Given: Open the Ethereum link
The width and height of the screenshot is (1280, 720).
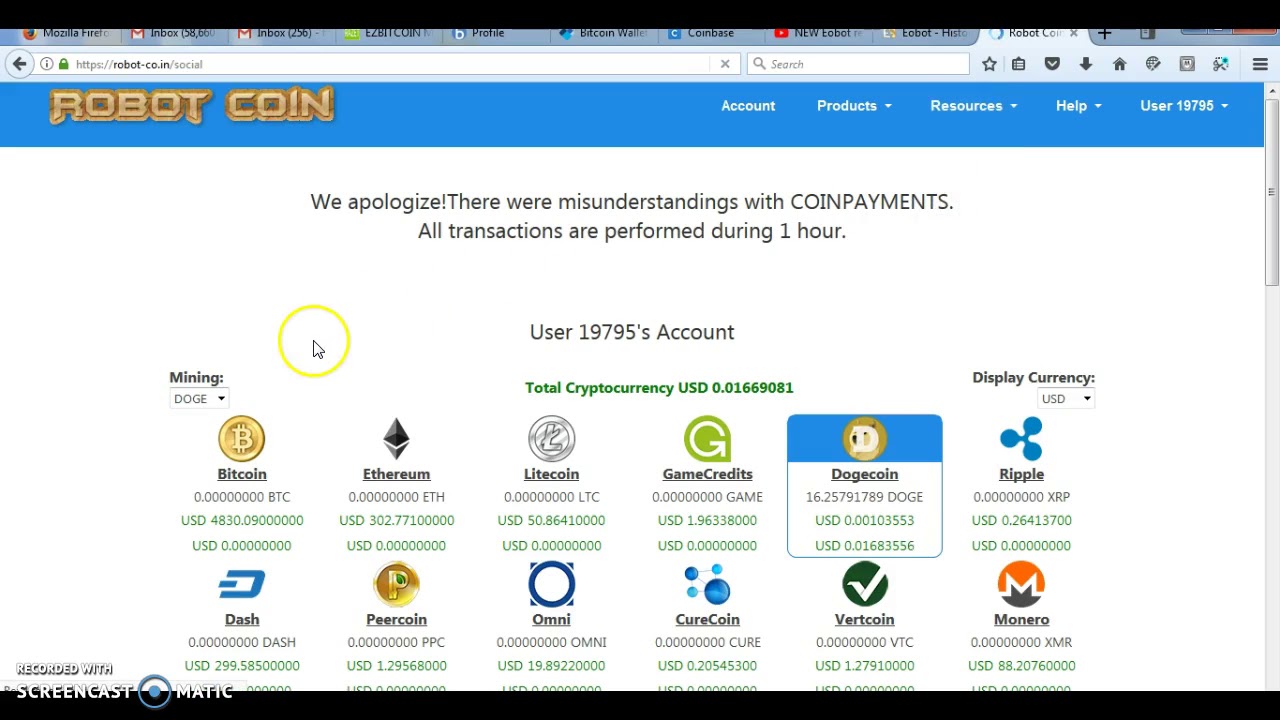Looking at the screenshot, I should [396, 474].
